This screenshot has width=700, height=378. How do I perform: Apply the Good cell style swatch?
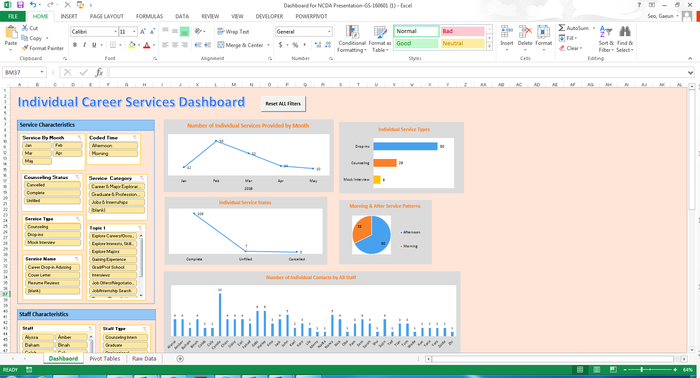point(416,43)
